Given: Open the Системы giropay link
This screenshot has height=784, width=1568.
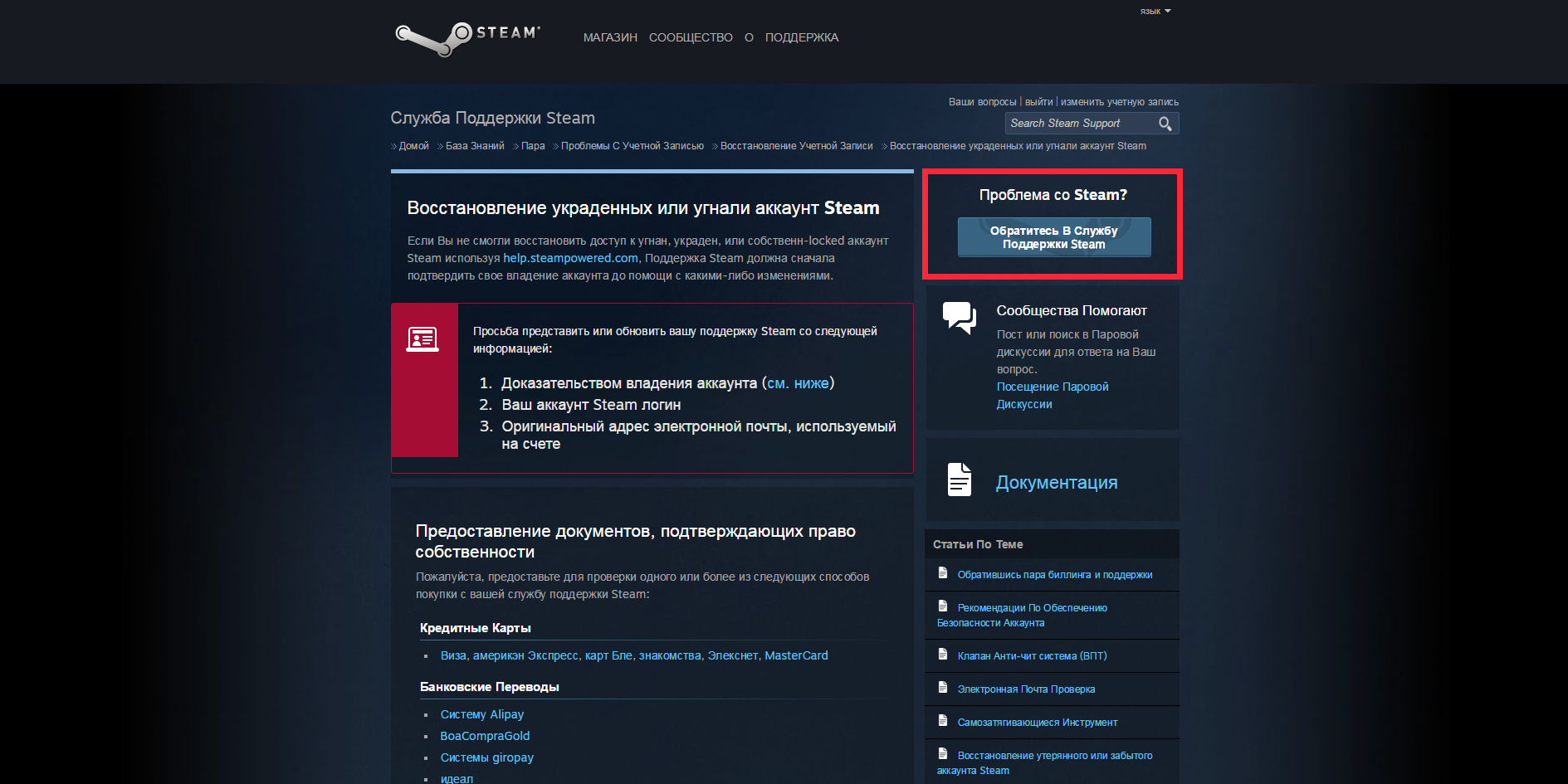Looking at the screenshot, I should pyautogui.click(x=487, y=757).
